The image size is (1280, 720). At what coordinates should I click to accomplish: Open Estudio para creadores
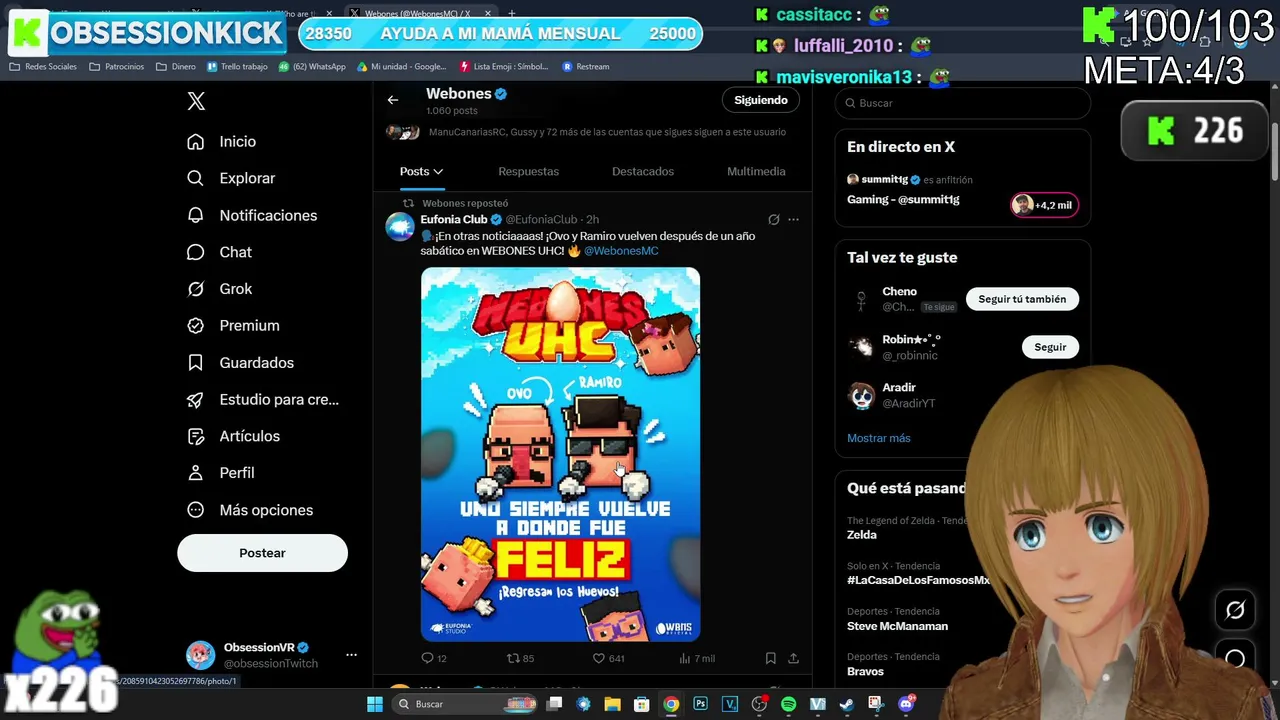(x=263, y=400)
